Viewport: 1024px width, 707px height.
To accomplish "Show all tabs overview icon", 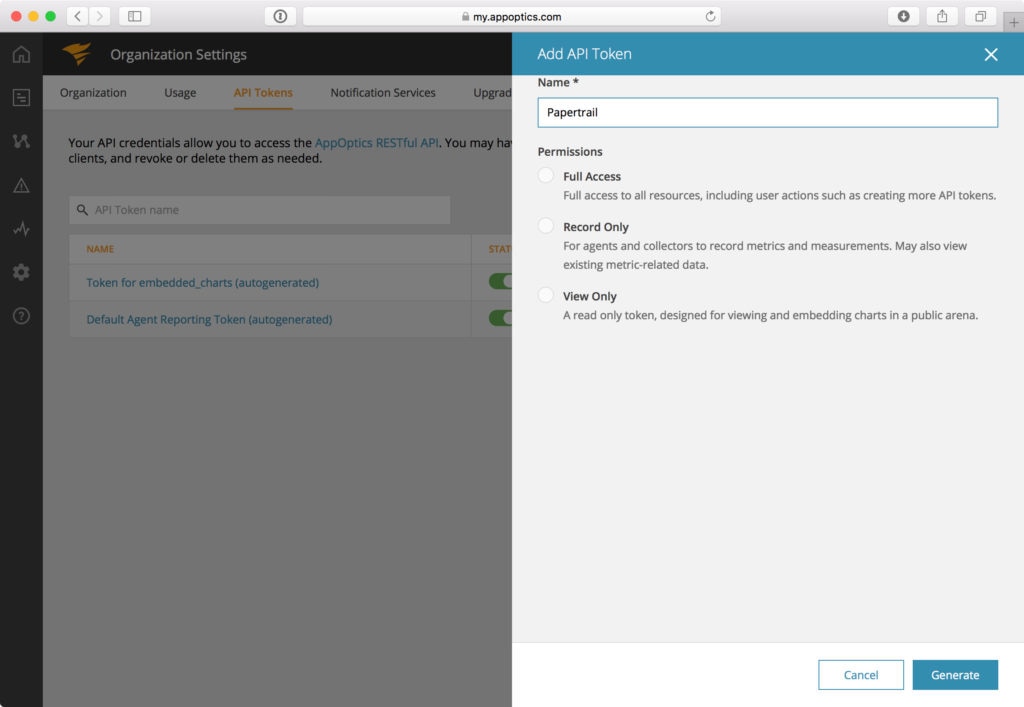I will point(980,16).
